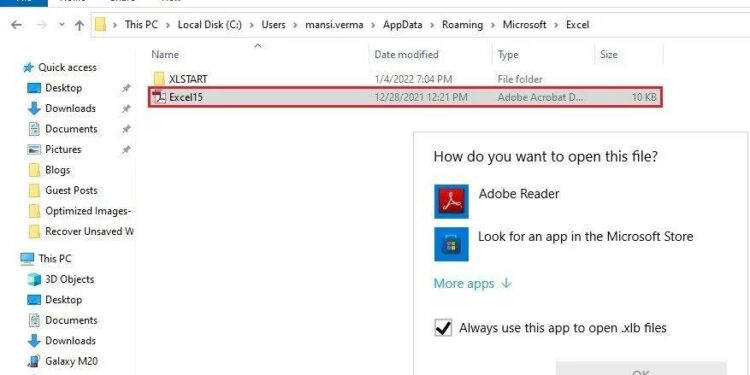
Task: Toggle Always use this app checkbox
Action: coord(443,328)
